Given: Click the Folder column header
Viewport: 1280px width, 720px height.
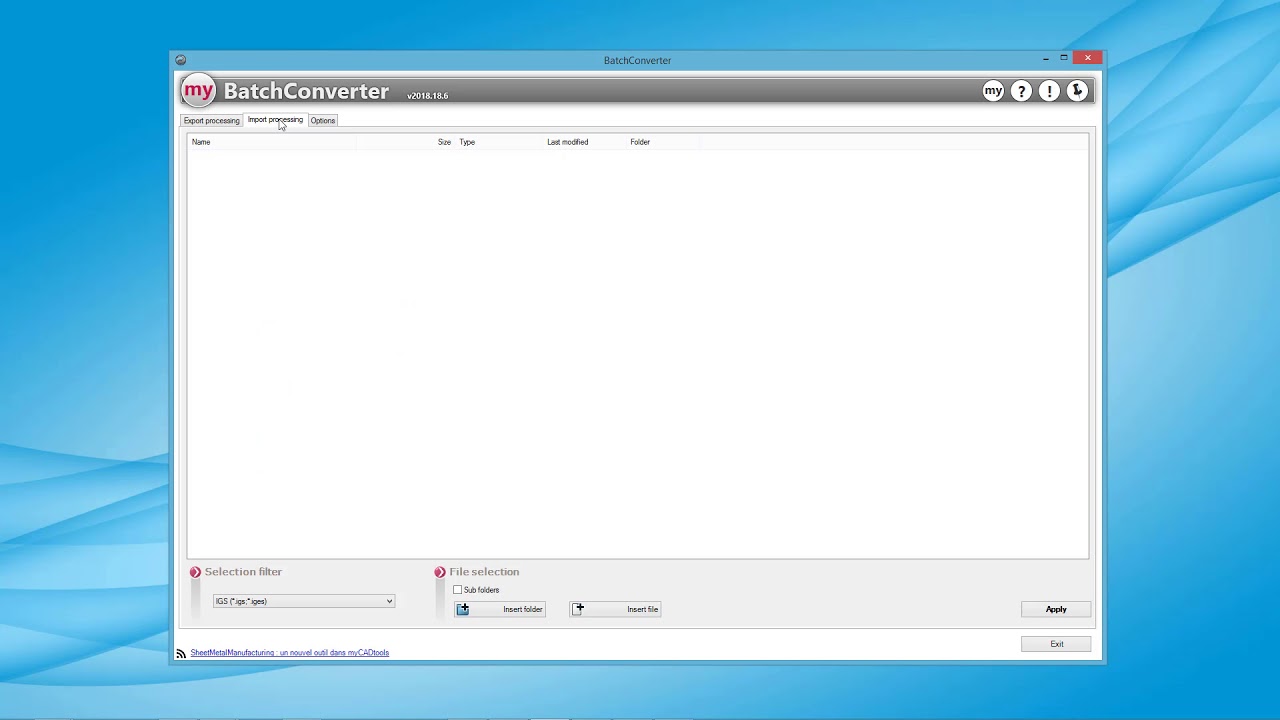Looking at the screenshot, I should [663, 142].
